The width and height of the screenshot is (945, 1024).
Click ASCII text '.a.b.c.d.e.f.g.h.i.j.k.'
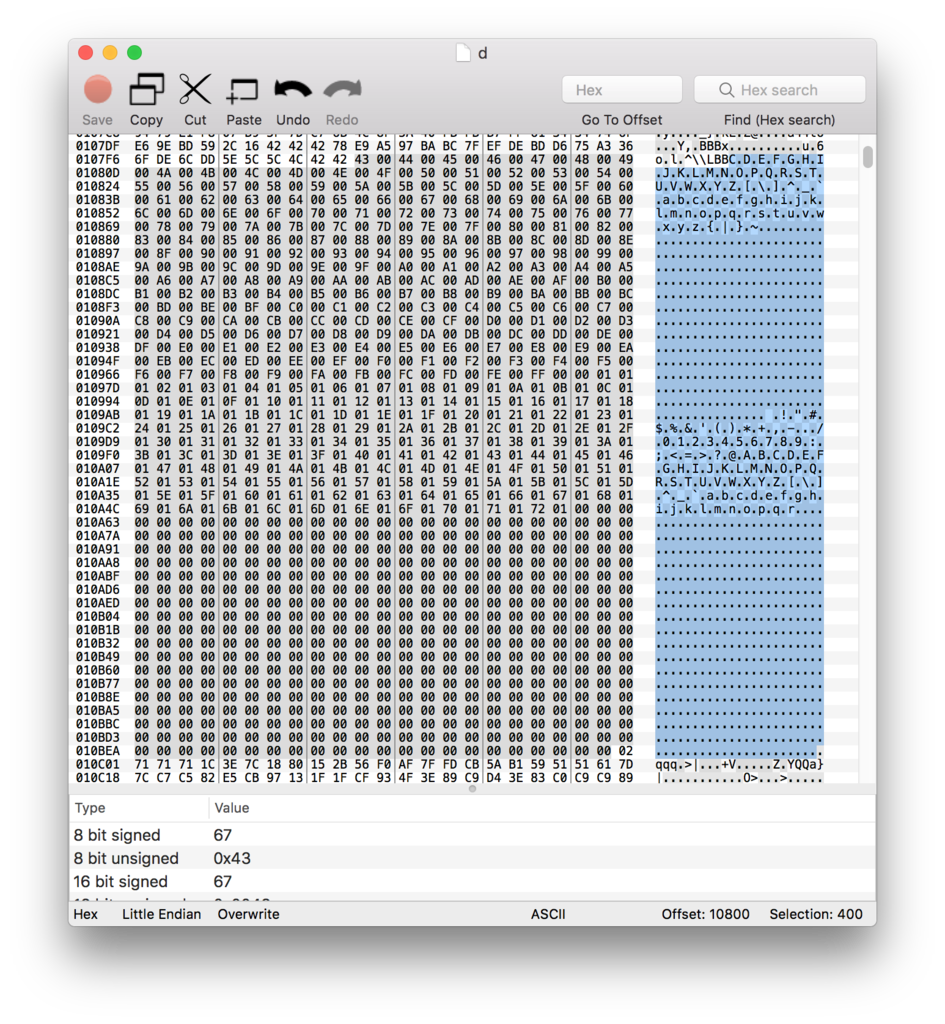739,200
